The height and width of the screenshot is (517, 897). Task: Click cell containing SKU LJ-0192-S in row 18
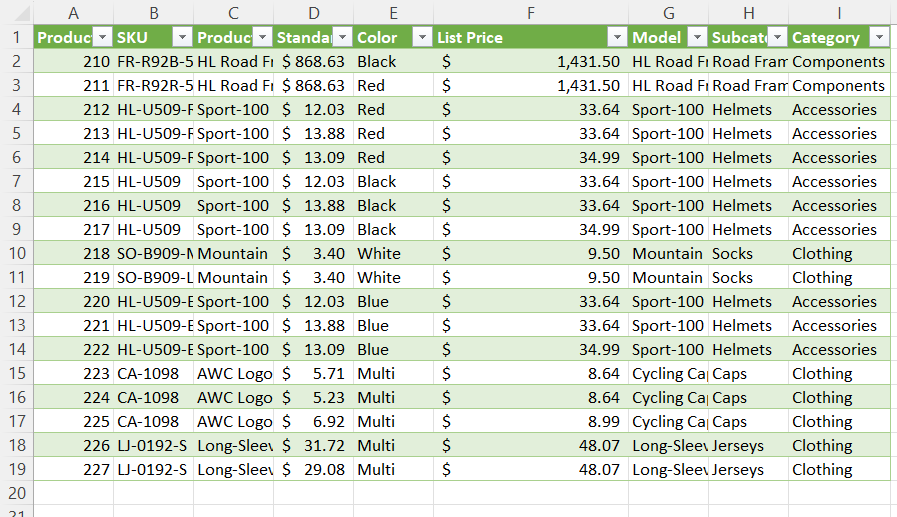[153, 446]
